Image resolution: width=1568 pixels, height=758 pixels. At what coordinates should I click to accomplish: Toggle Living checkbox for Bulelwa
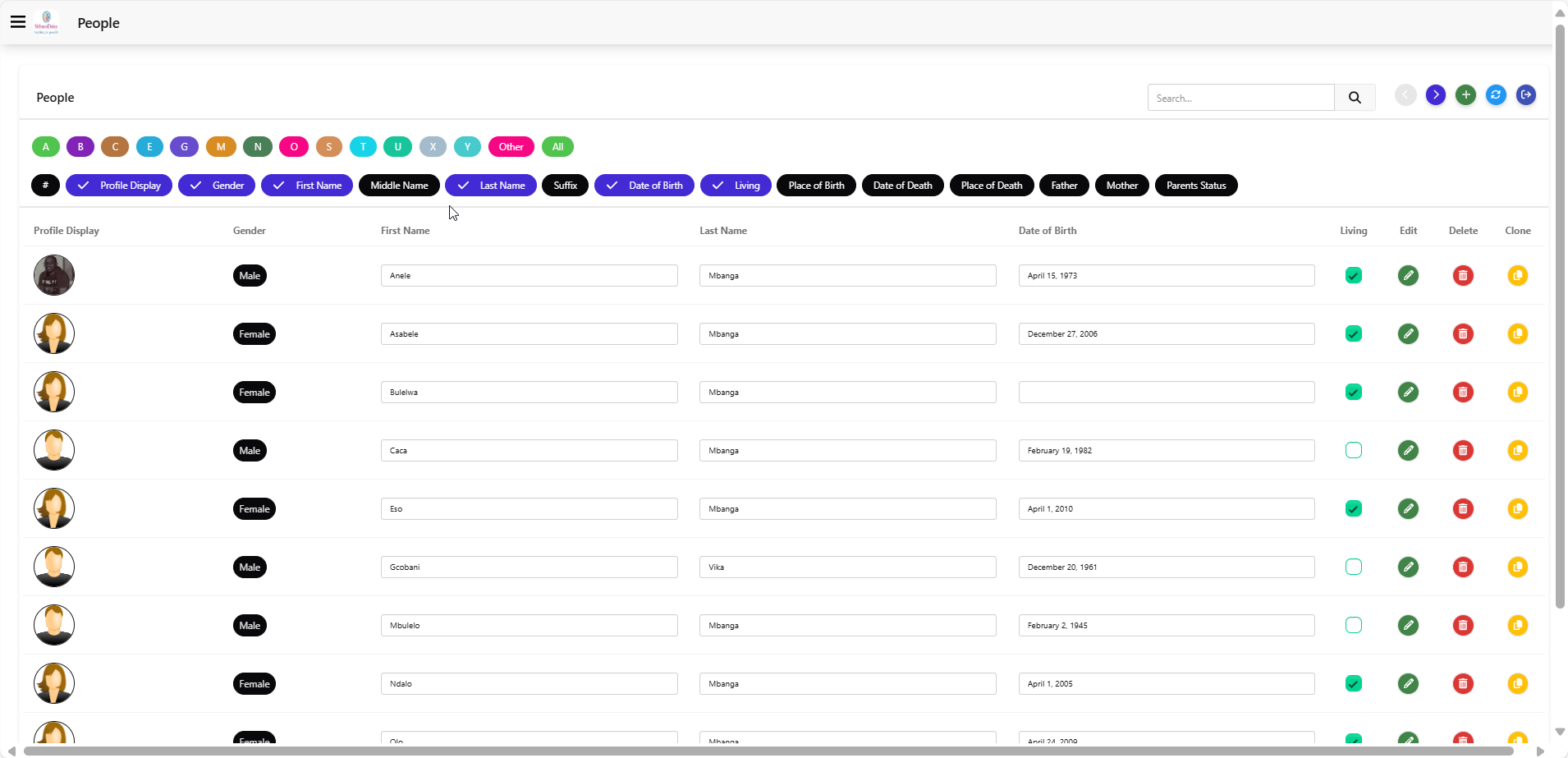[1354, 392]
